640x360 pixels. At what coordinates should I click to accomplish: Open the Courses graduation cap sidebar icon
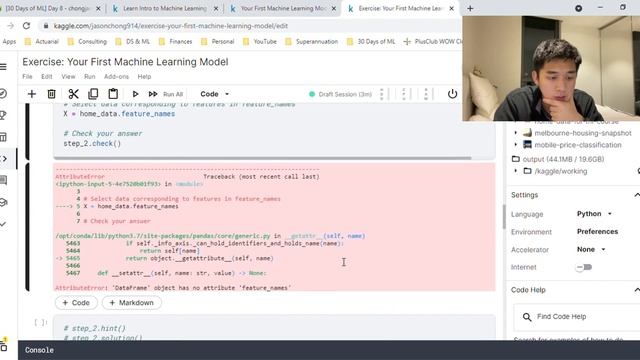point(3,202)
